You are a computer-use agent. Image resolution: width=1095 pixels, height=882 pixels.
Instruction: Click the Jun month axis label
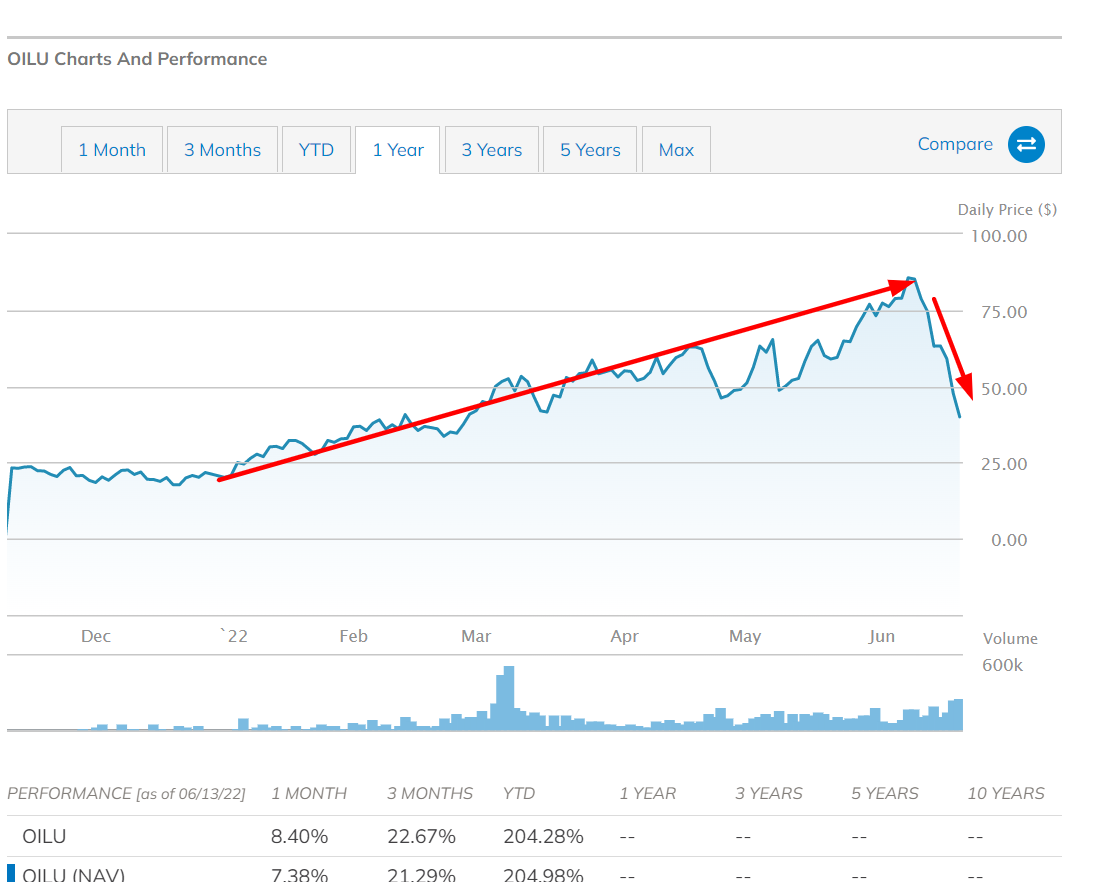pyautogui.click(x=881, y=636)
